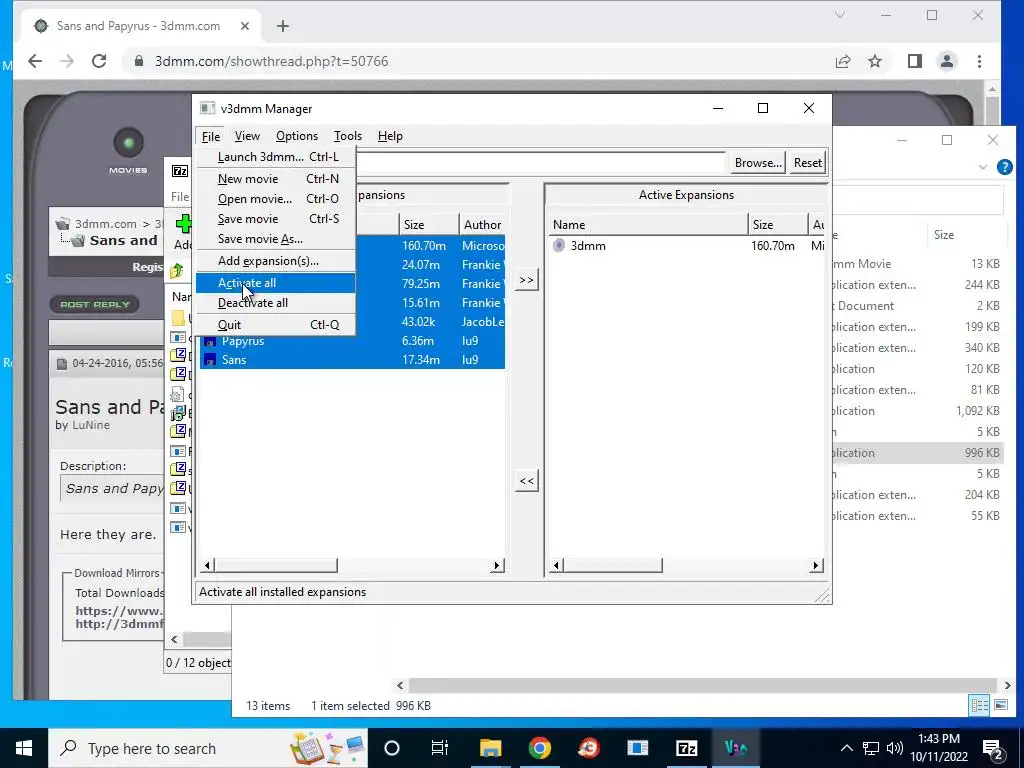Open the View menu
This screenshot has height=768, width=1024.
tap(247, 136)
